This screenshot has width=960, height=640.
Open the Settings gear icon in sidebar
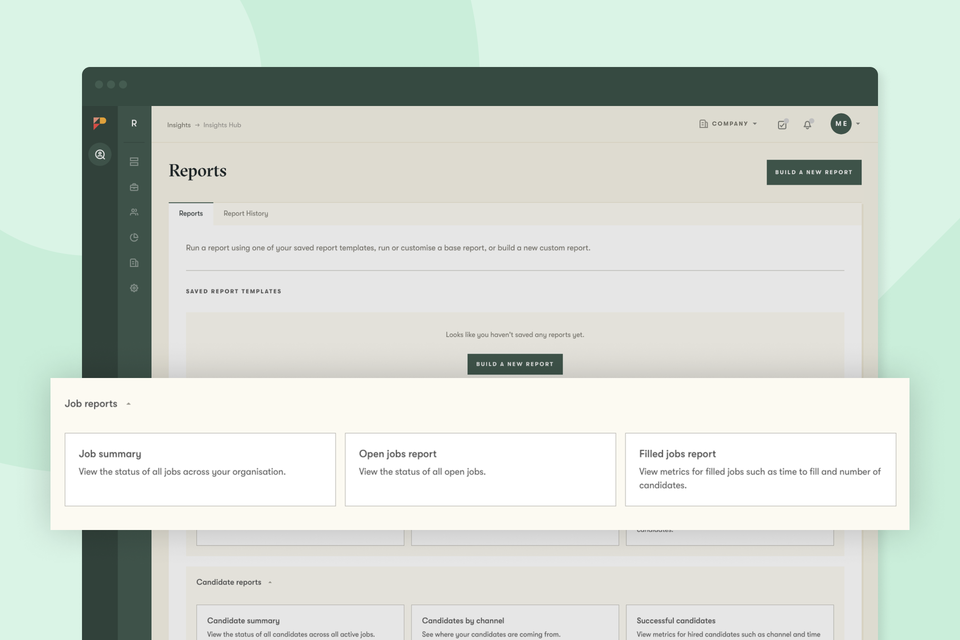133,288
